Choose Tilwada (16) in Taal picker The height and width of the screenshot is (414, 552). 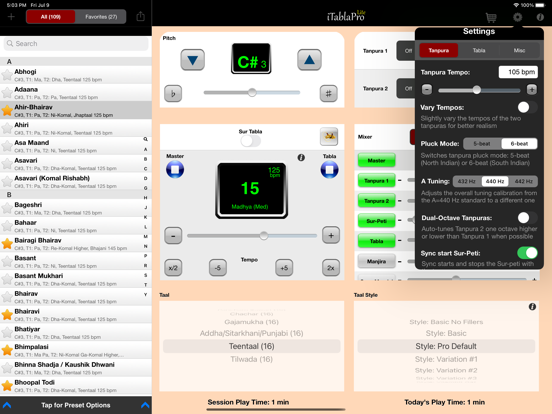(251, 359)
